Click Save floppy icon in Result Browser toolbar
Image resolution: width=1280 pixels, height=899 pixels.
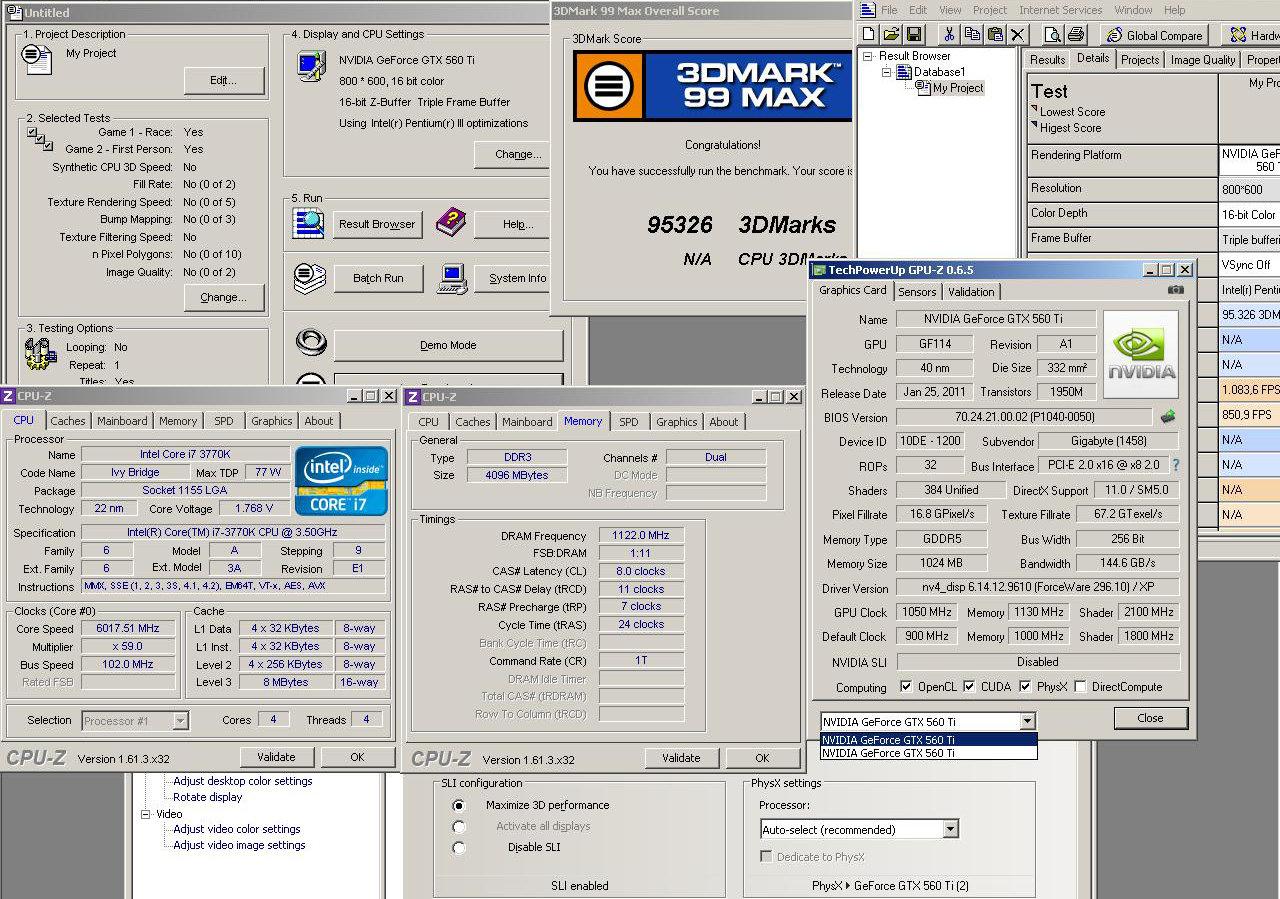tap(914, 35)
